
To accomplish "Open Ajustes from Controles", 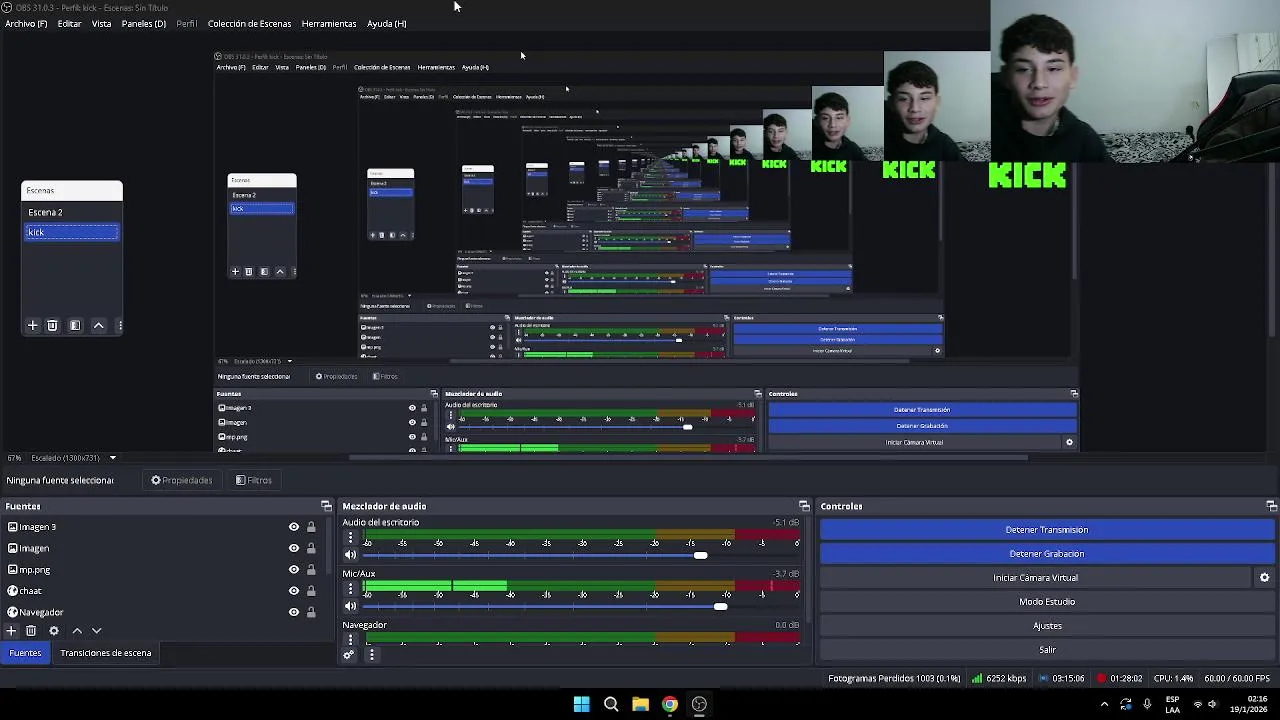I will [x=1047, y=626].
